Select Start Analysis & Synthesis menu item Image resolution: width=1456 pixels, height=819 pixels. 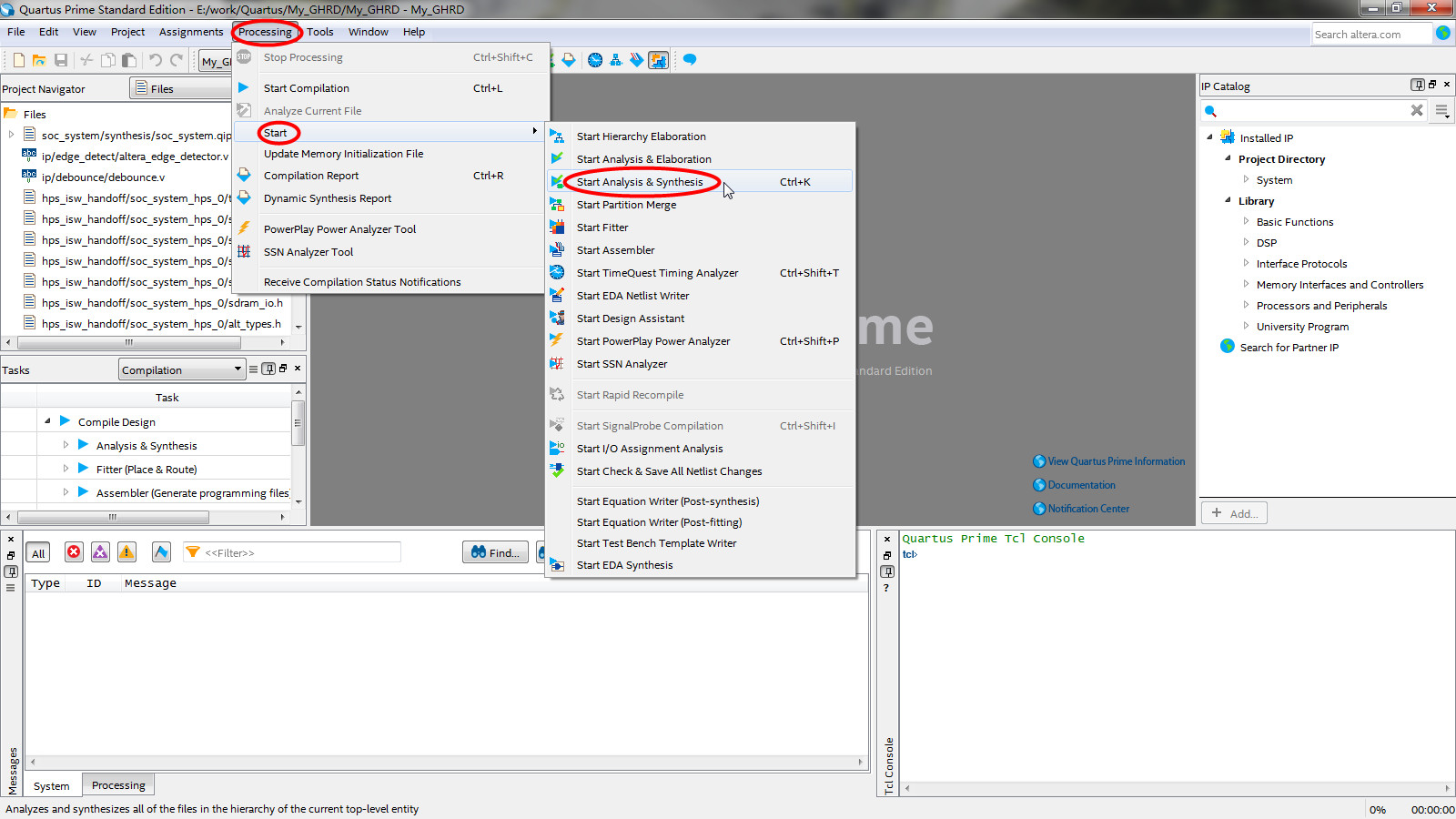pyautogui.click(x=699, y=181)
